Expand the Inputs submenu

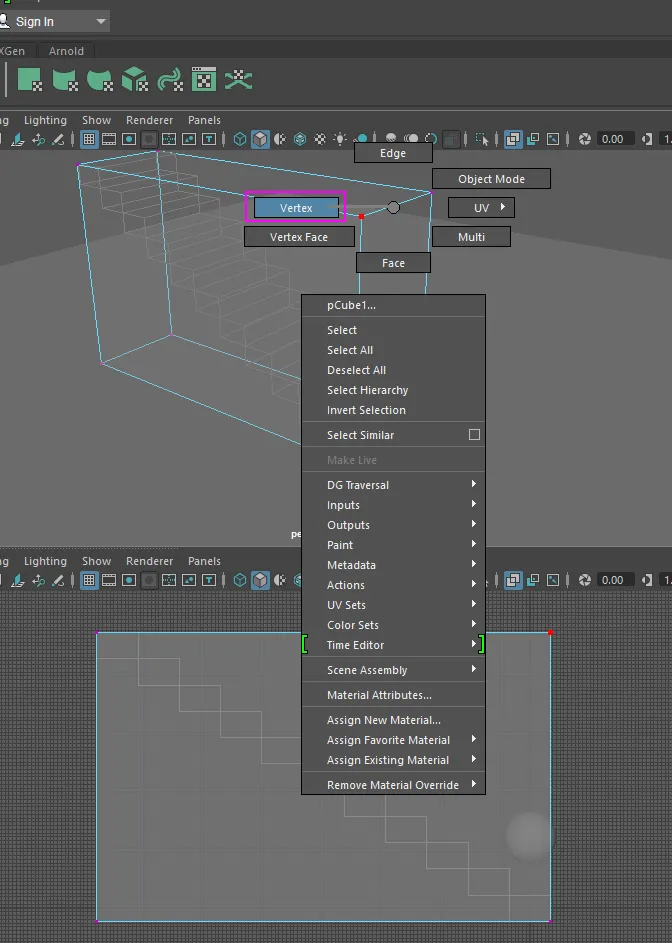click(x=393, y=505)
